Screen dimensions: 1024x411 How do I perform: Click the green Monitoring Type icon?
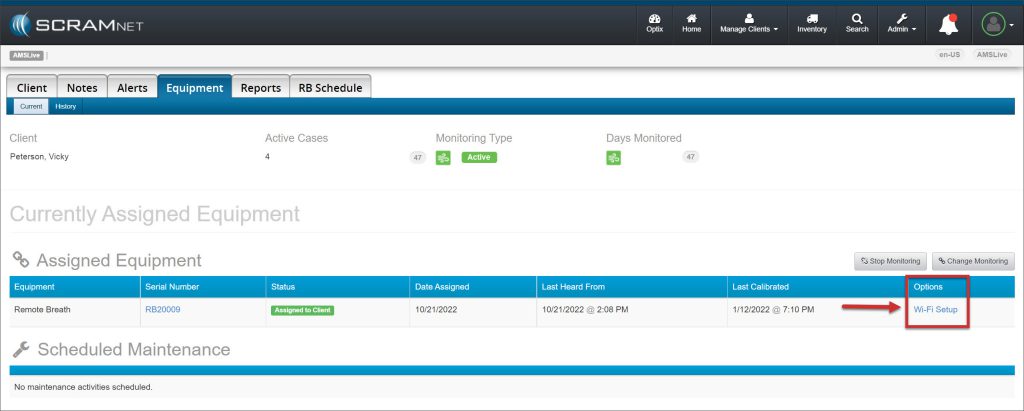443,157
